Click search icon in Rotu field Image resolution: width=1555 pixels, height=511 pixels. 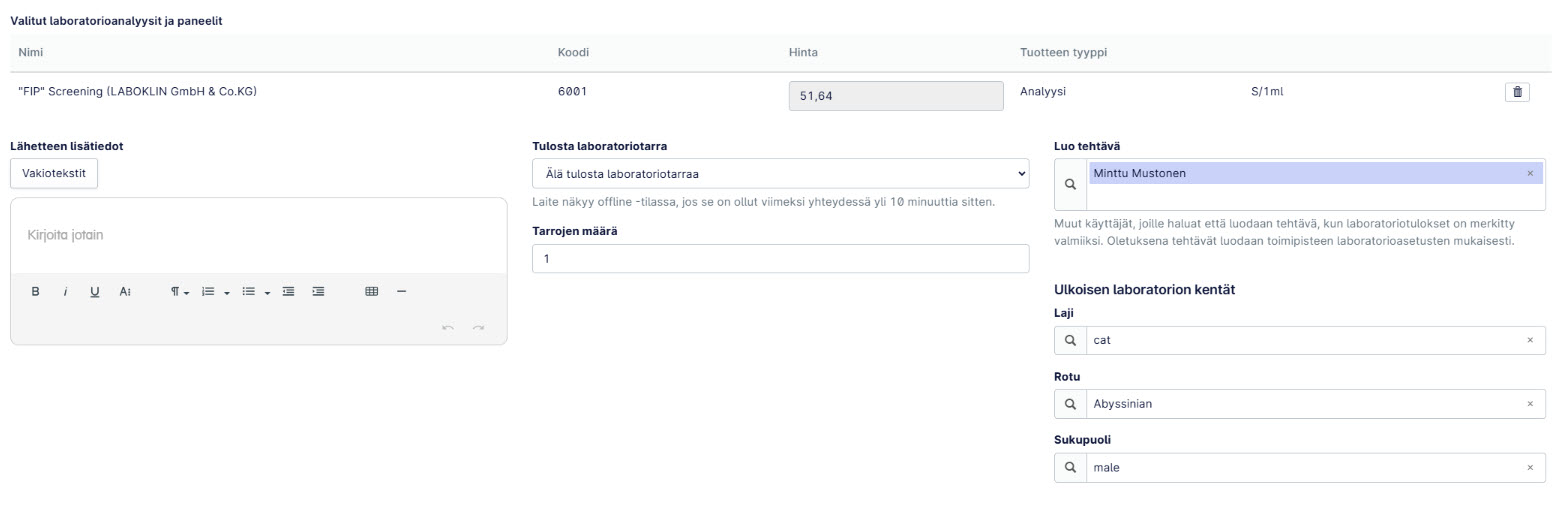coord(1070,404)
